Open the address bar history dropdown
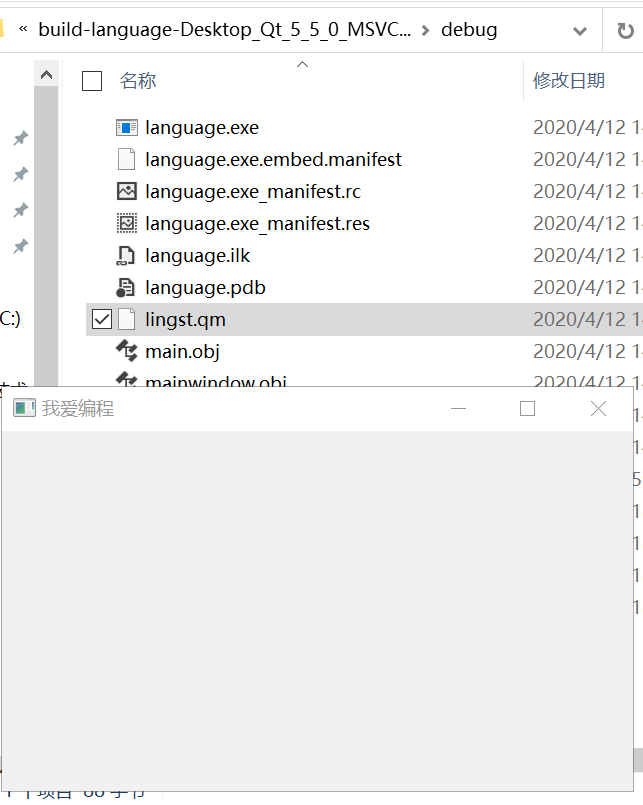This screenshot has width=643, height=805. (578, 30)
